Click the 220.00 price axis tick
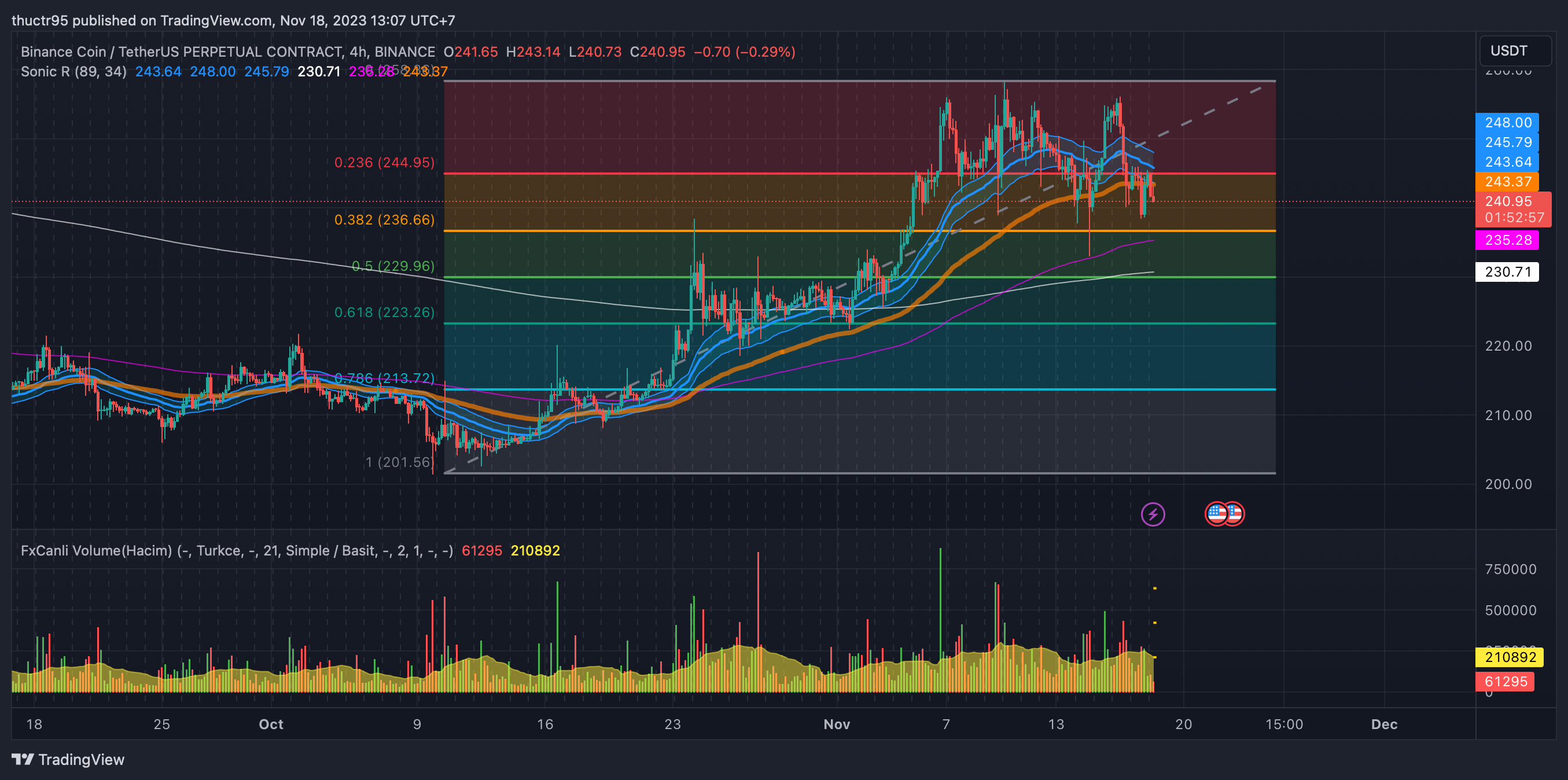Screen dimensions: 1568x780 coord(1508,346)
